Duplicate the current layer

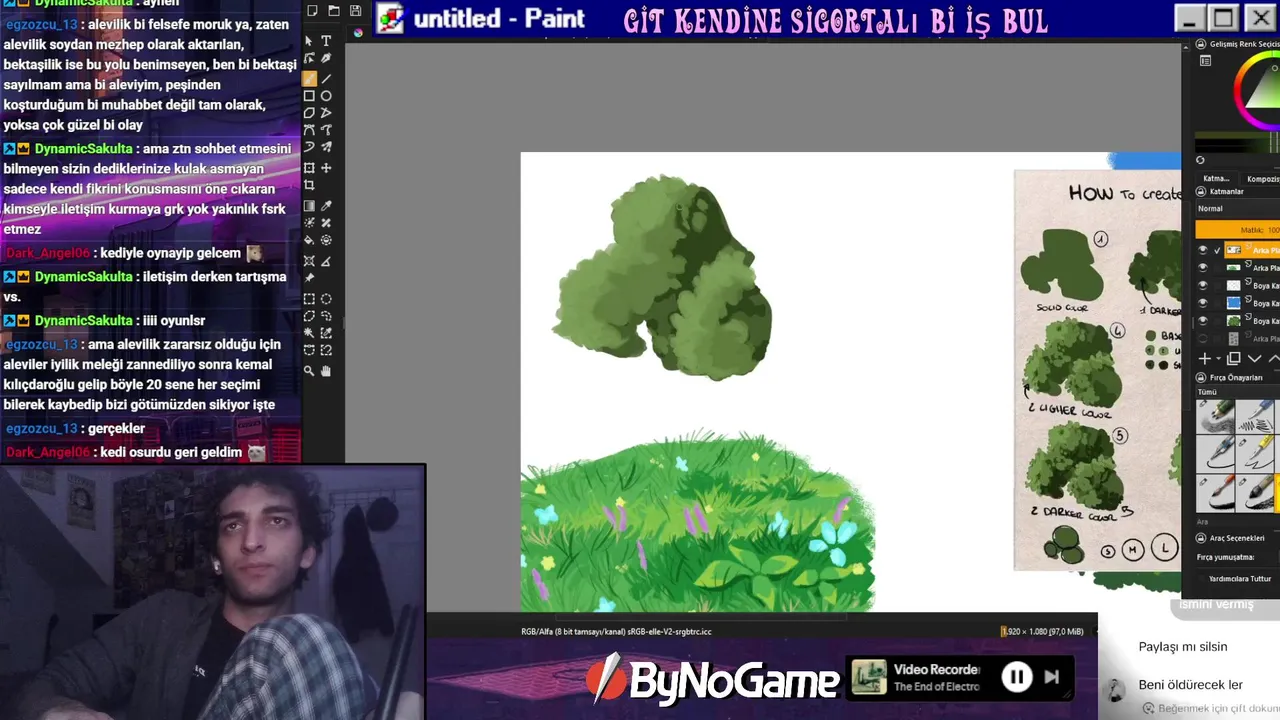1234,358
